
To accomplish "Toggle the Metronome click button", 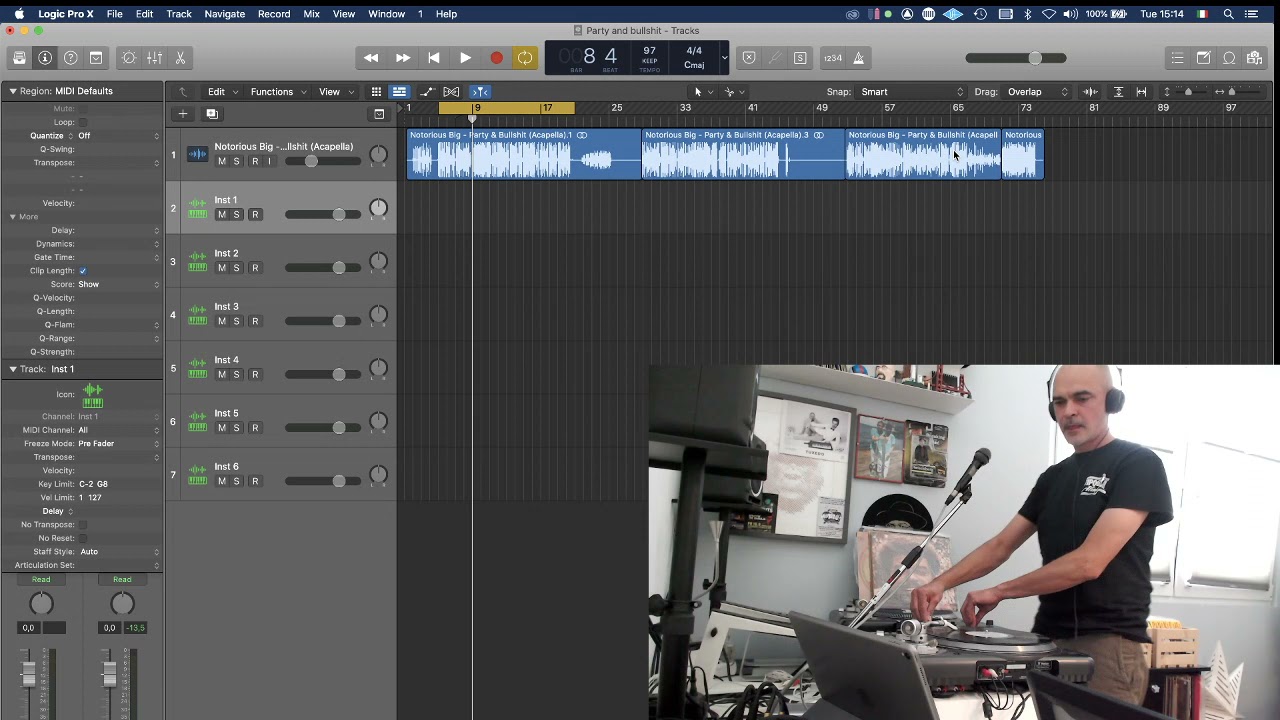I will 858,58.
